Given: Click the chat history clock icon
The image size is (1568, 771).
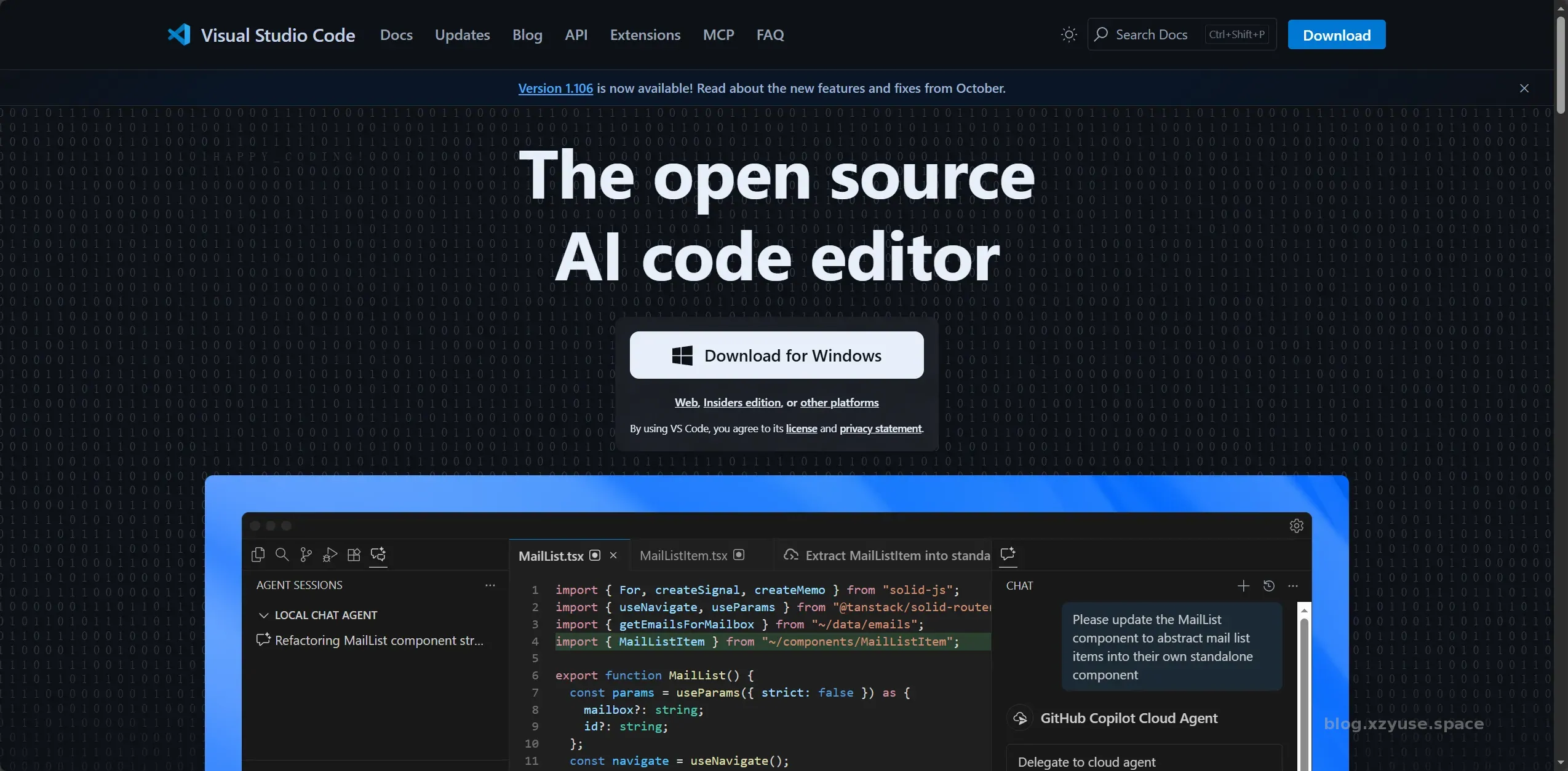Looking at the screenshot, I should [1268, 586].
